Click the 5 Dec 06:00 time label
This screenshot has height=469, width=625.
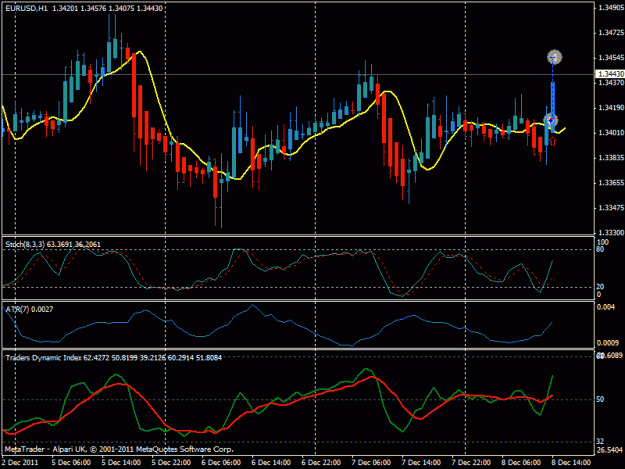click(x=71, y=463)
